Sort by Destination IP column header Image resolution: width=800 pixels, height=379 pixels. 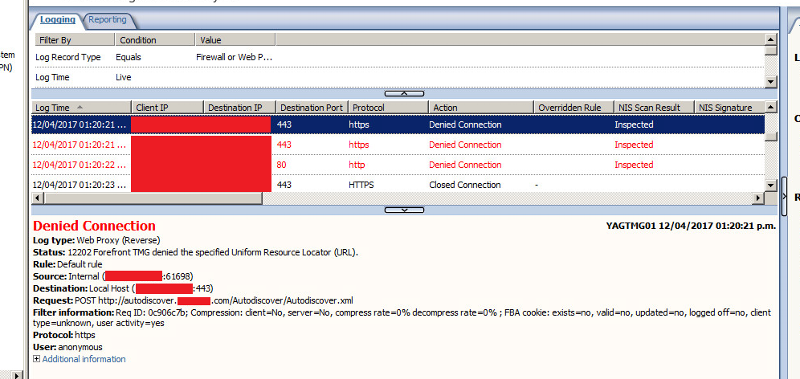pos(240,108)
